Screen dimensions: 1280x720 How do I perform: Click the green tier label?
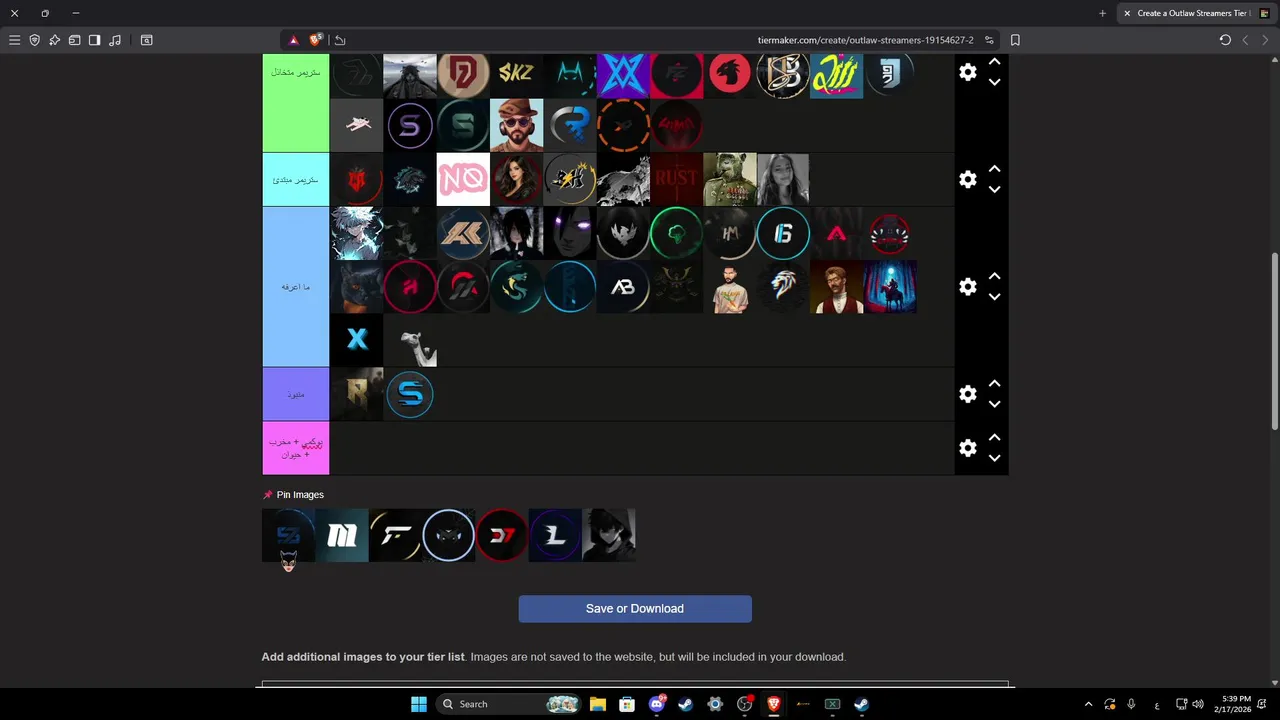(295, 102)
